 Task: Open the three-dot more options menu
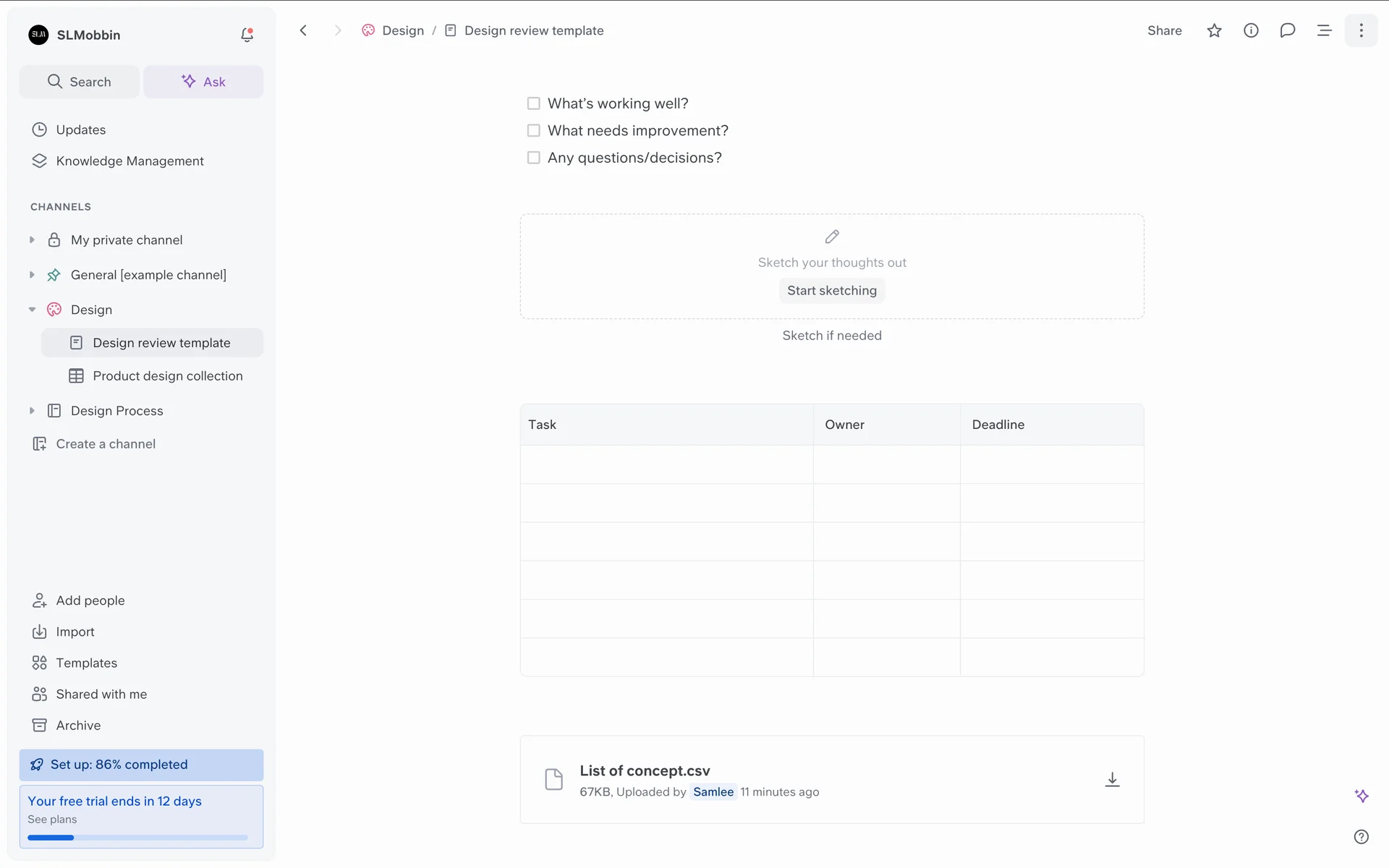pos(1361,30)
